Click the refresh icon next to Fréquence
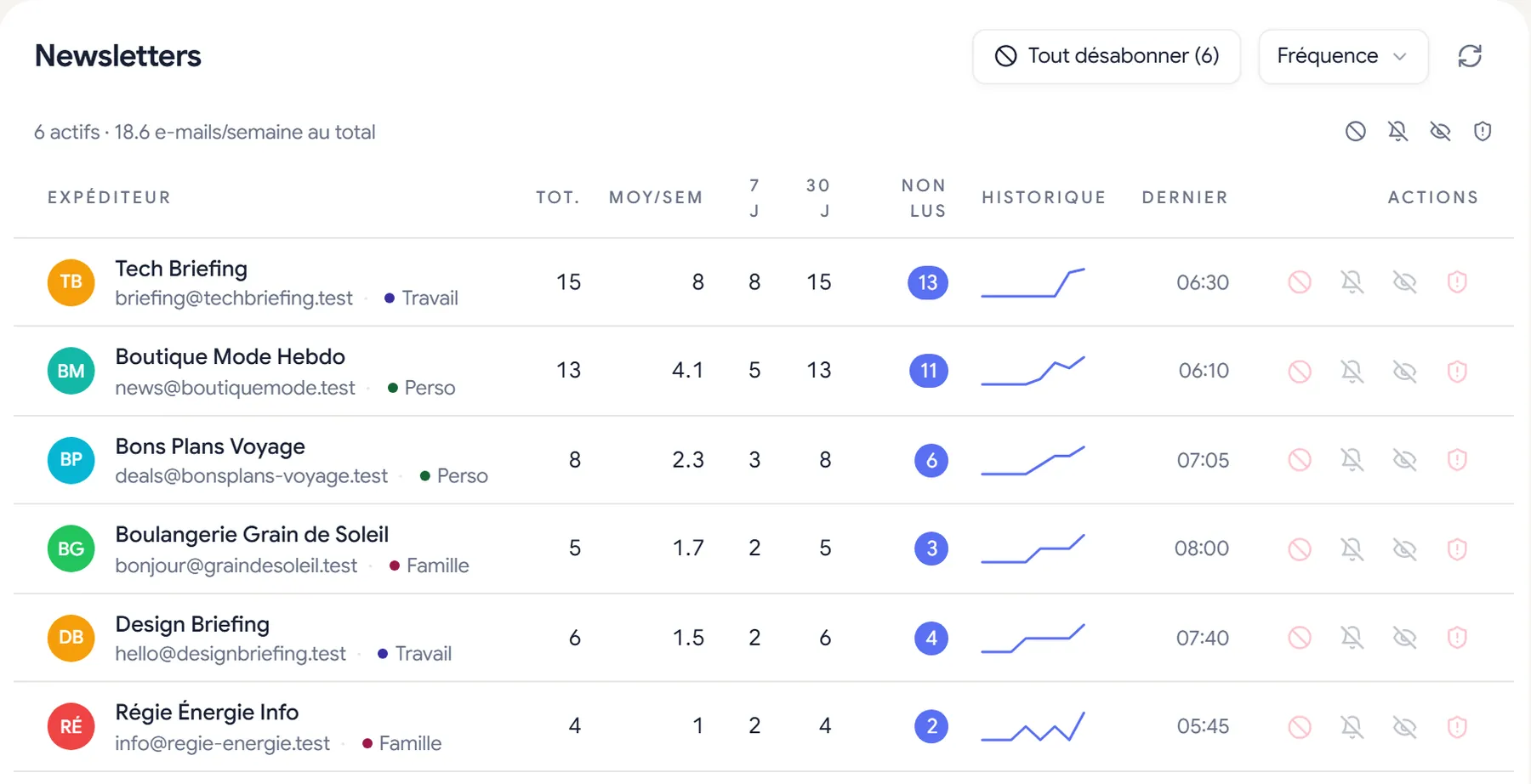The width and height of the screenshot is (1531, 784). 1470,56
